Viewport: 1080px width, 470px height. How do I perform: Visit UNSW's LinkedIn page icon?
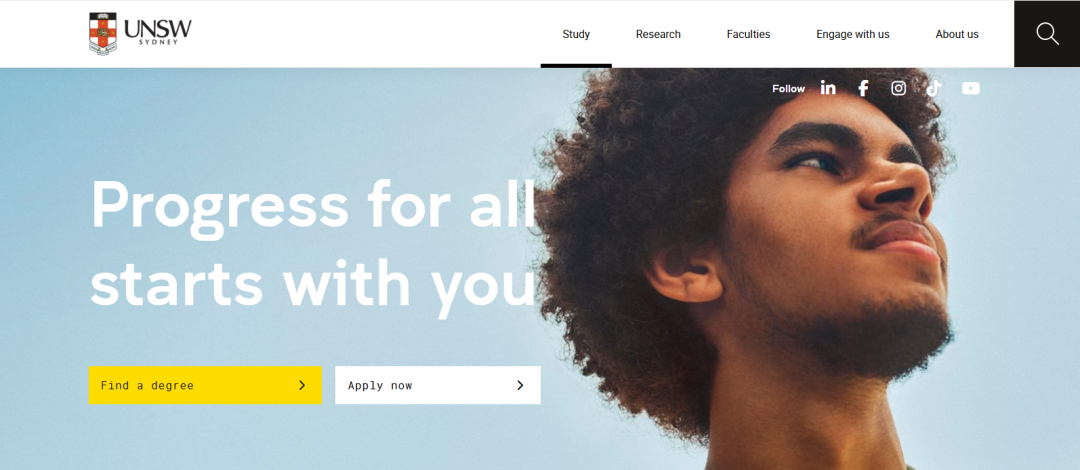(828, 88)
